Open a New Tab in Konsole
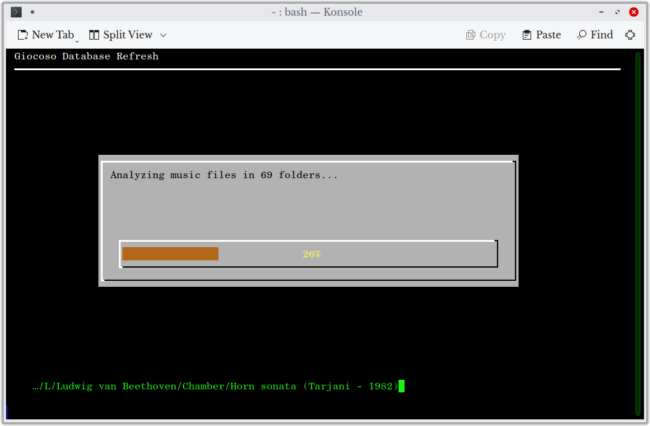Viewport: 650px width, 426px height. pyautogui.click(x=46, y=35)
